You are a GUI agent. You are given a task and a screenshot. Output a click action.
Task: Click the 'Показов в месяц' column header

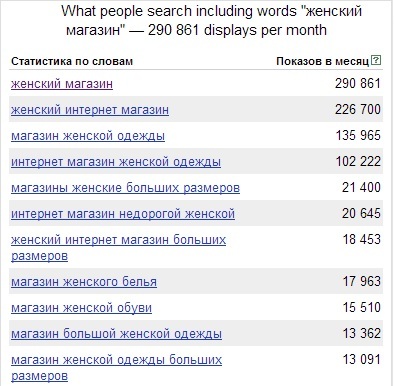(x=323, y=61)
